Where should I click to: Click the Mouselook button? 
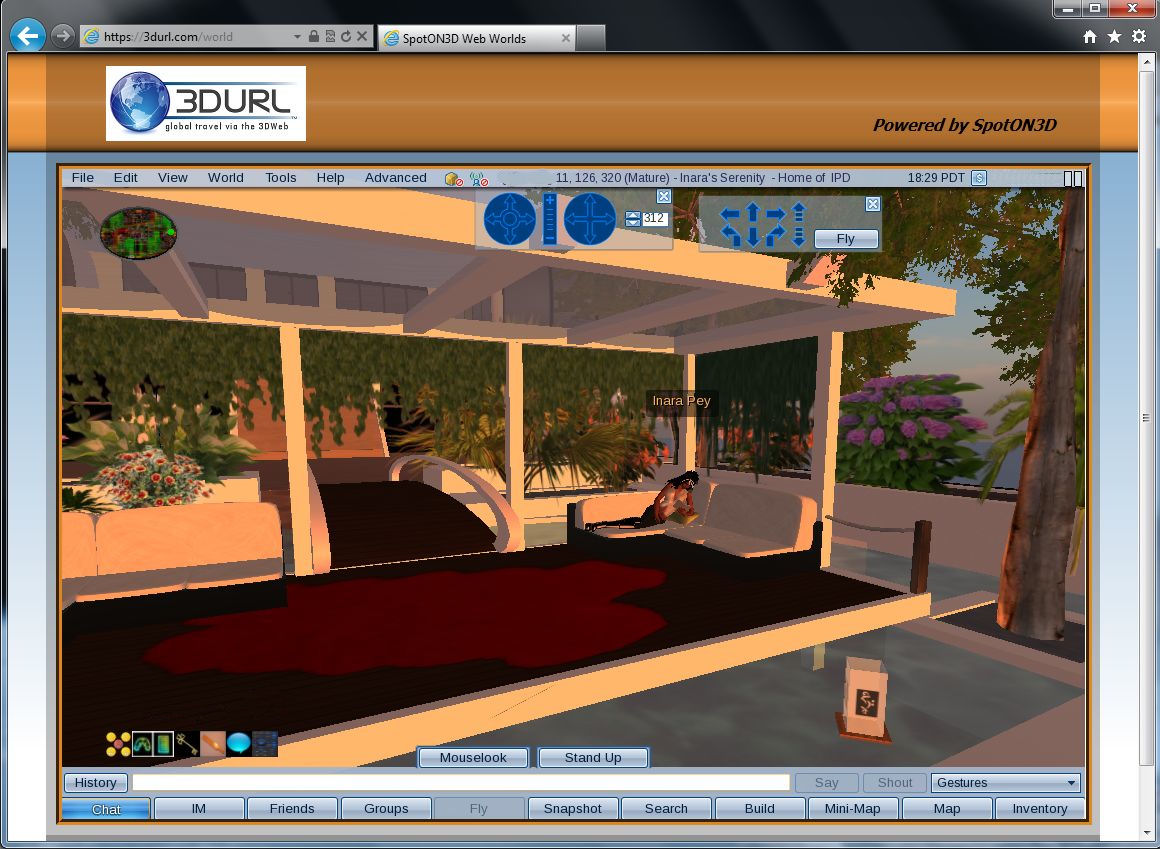[x=473, y=758]
